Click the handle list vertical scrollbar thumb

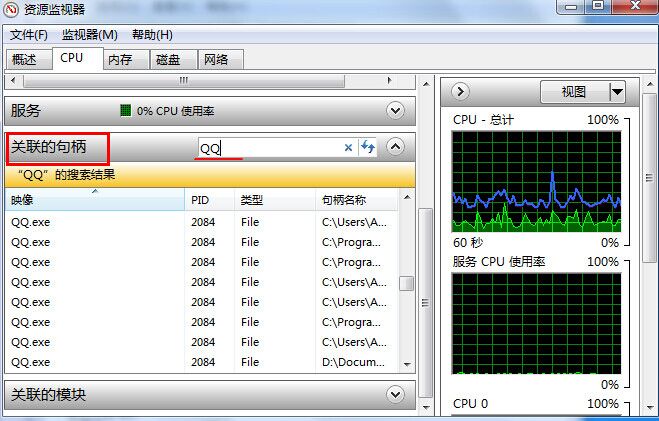(406, 283)
